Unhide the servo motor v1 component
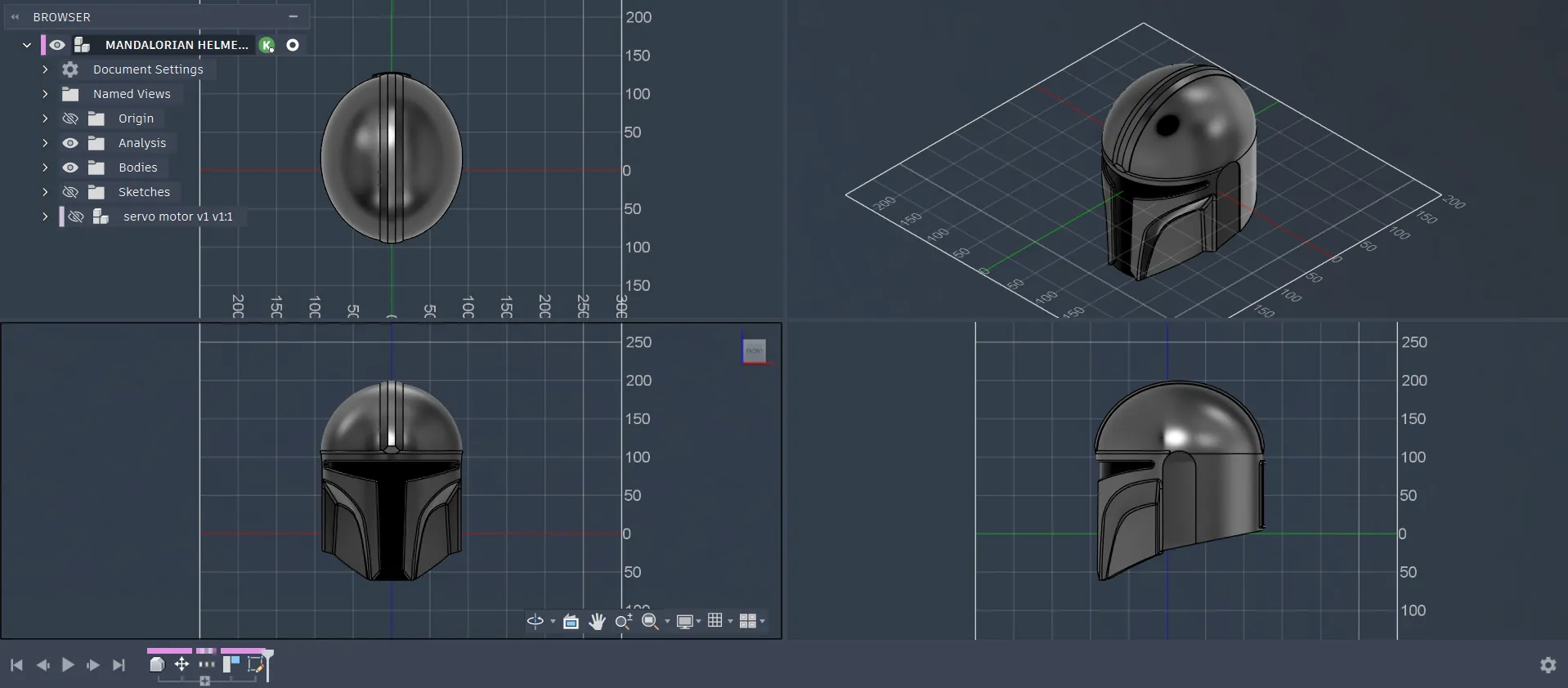 [x=75, y=217]
